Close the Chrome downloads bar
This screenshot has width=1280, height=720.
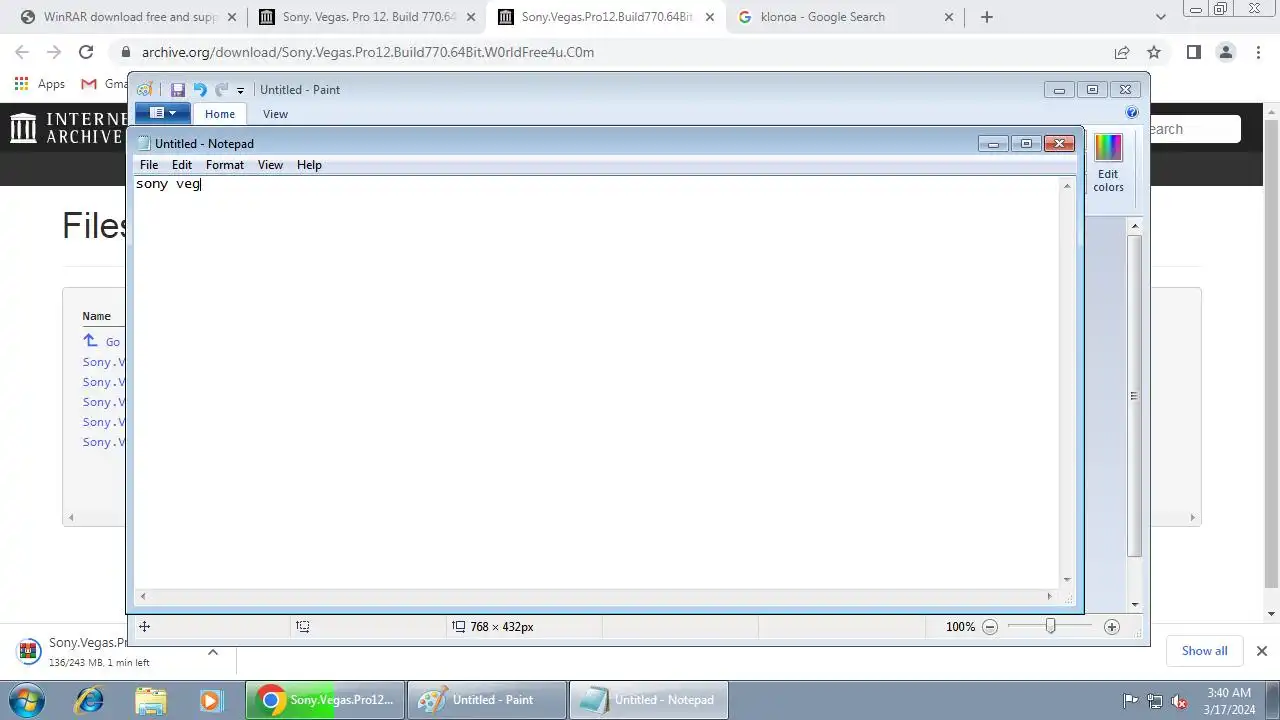pos(1261,651)
